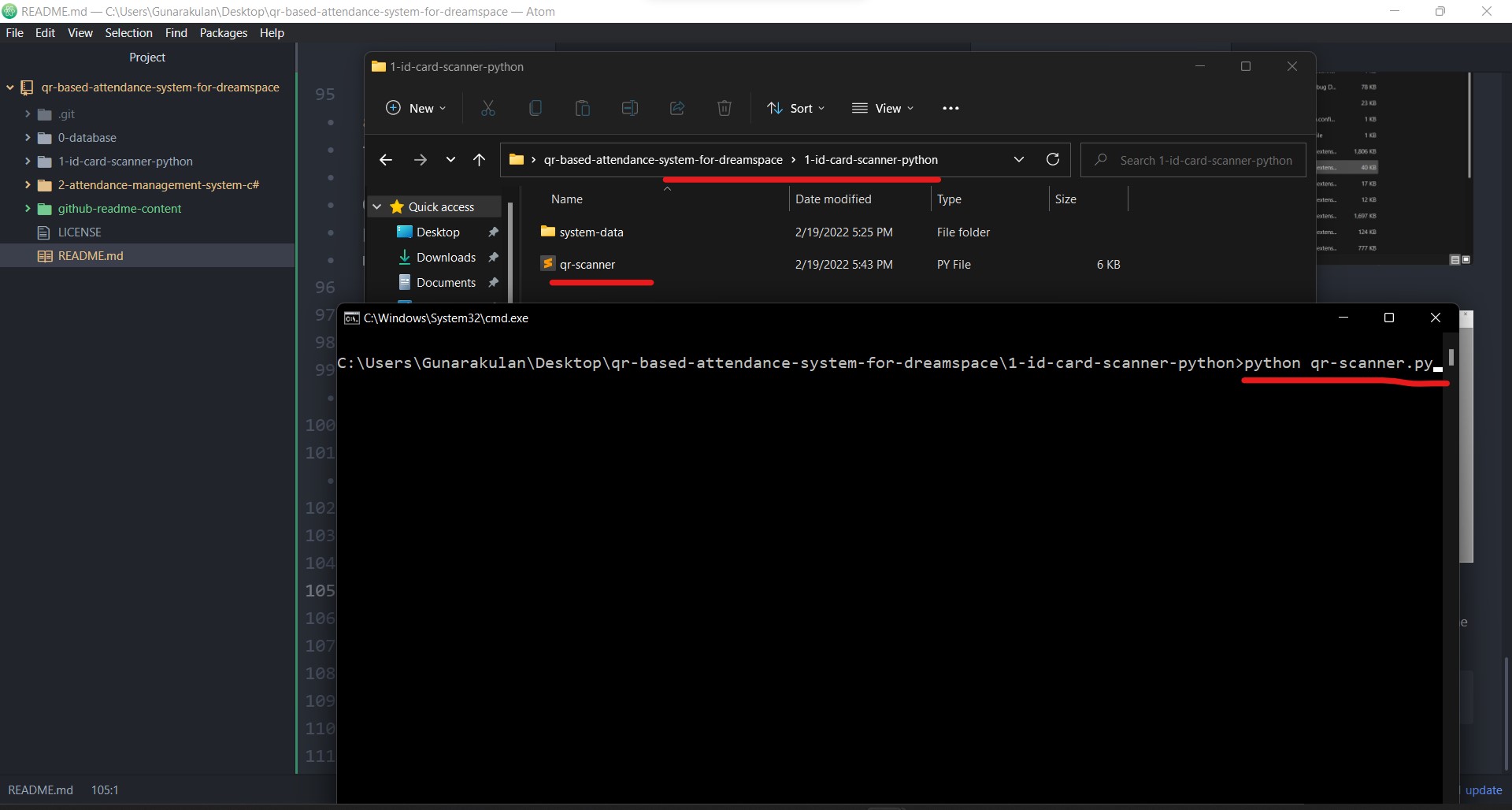Click the folder icon in Explorer address bar

click(x=517, y=160)
